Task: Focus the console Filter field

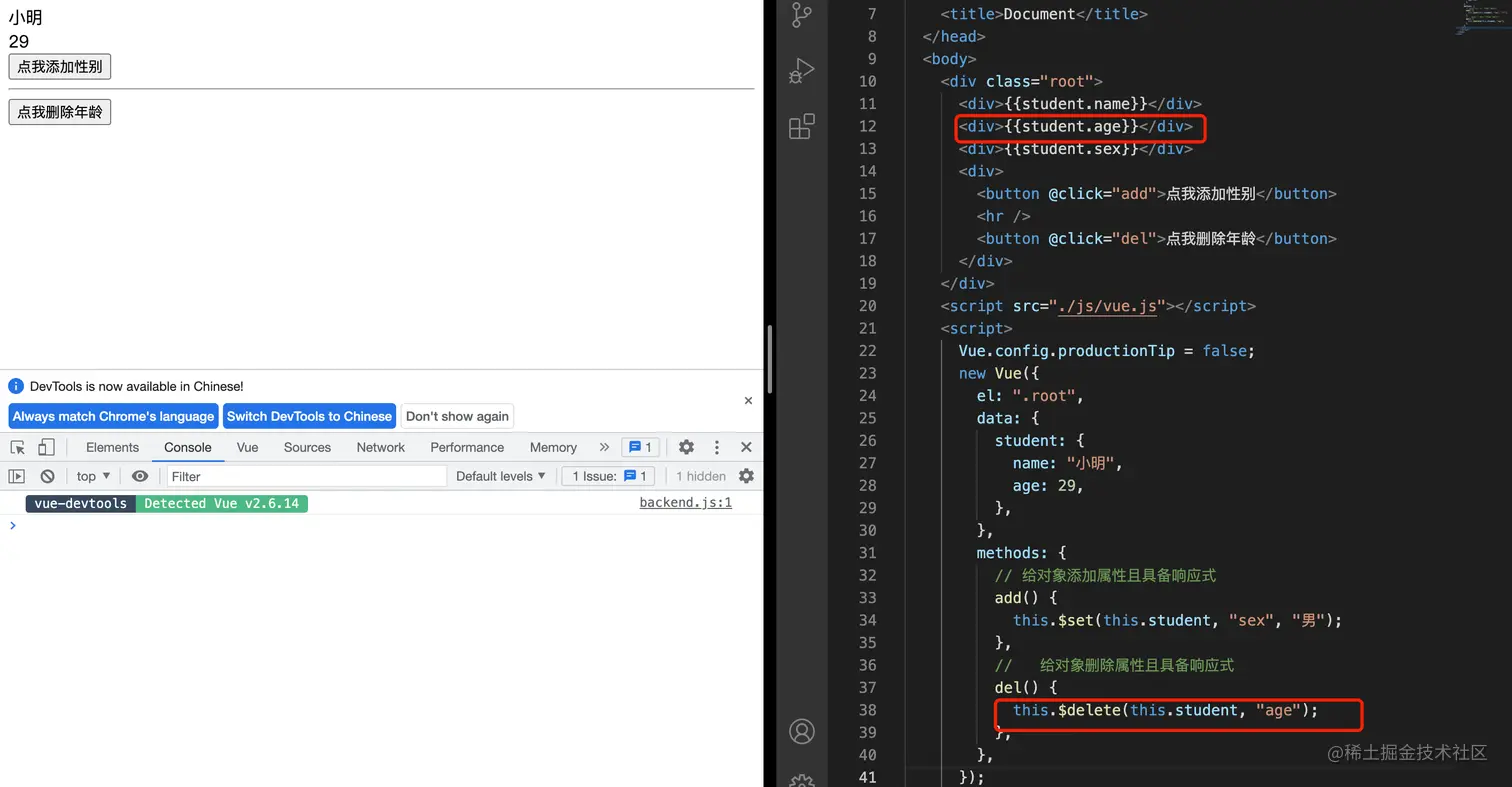Action: [307, 476]
